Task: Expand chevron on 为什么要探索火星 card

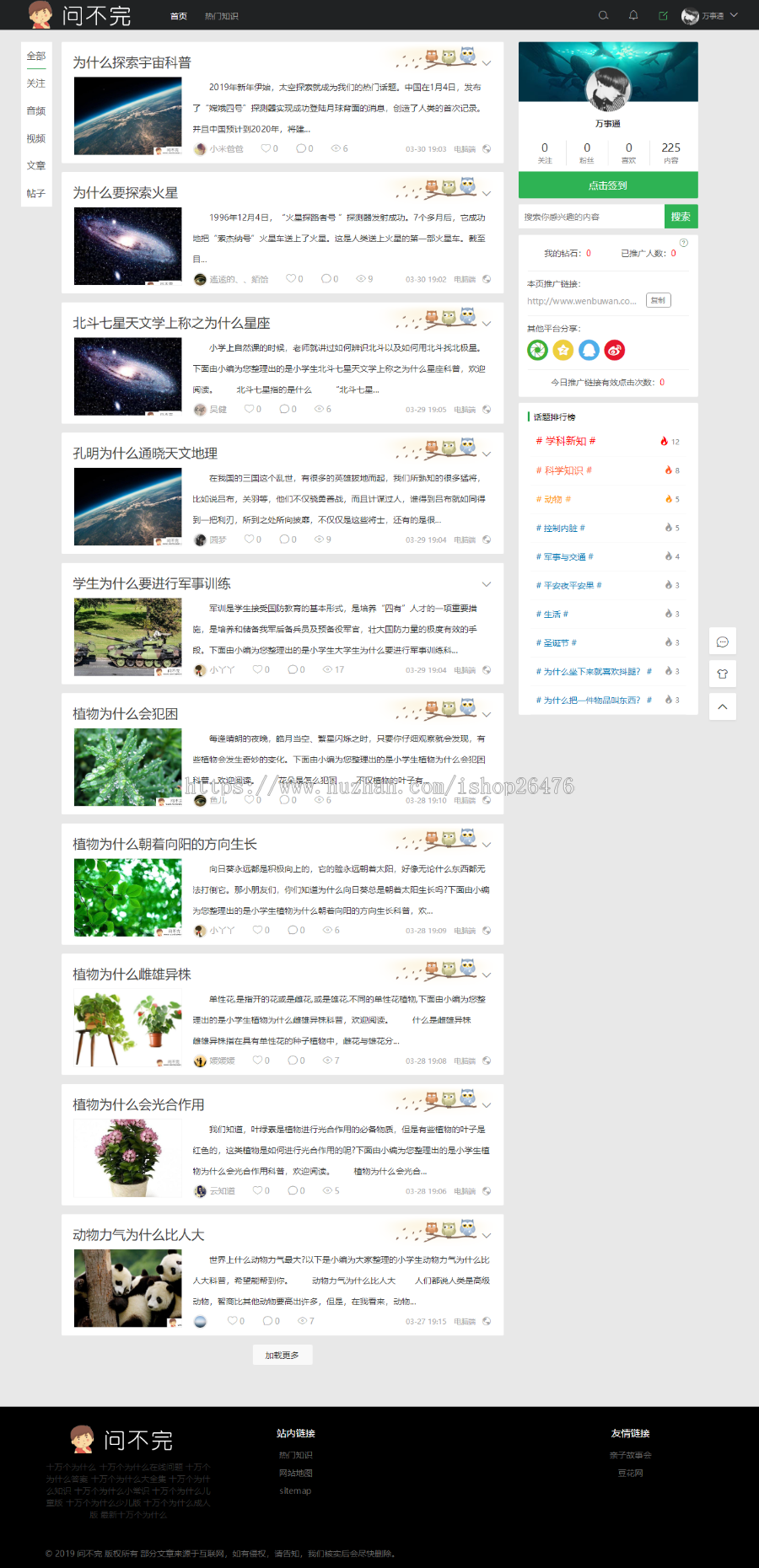Action: tap(487, 194)
